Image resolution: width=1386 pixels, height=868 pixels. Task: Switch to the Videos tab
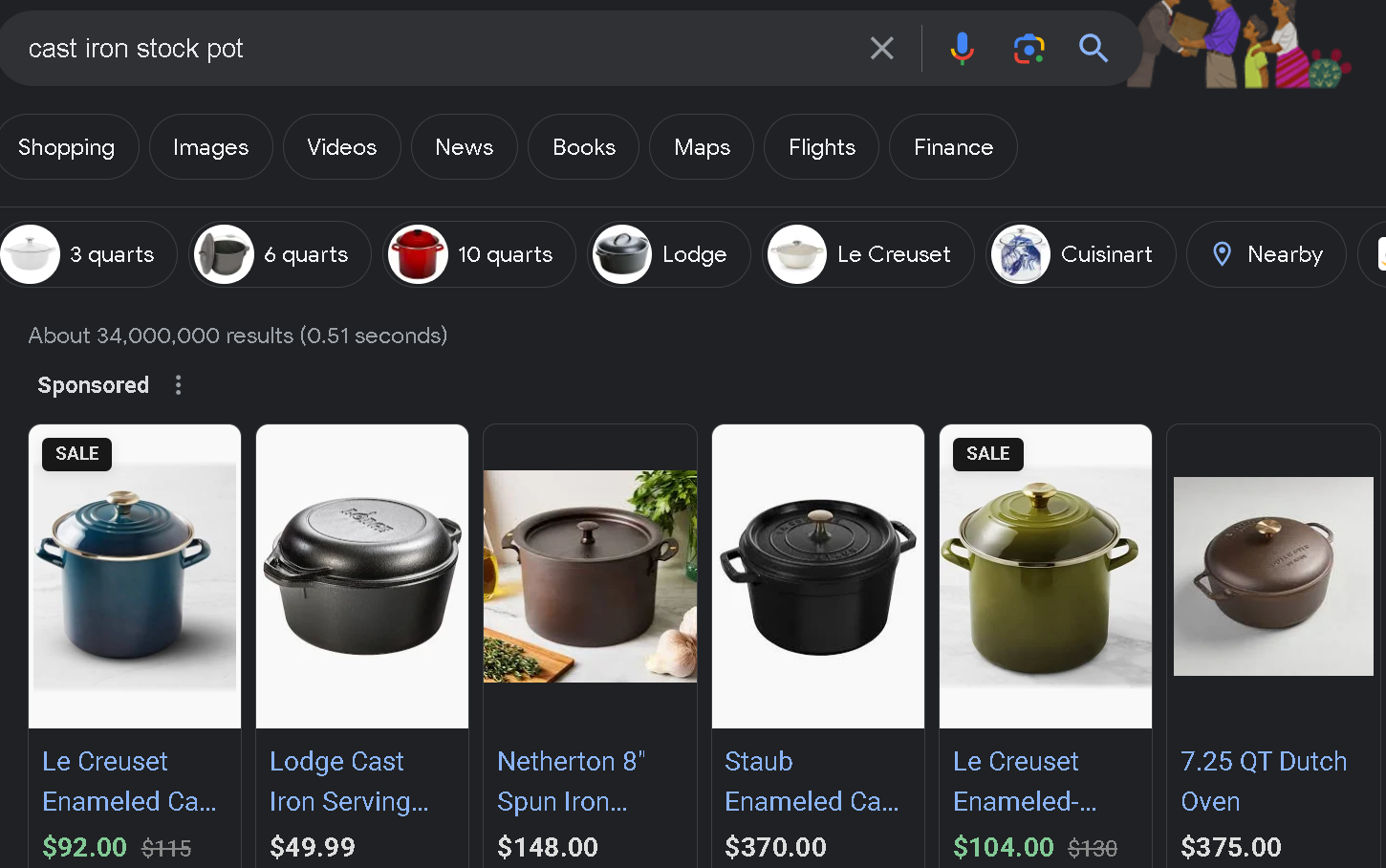341,147
